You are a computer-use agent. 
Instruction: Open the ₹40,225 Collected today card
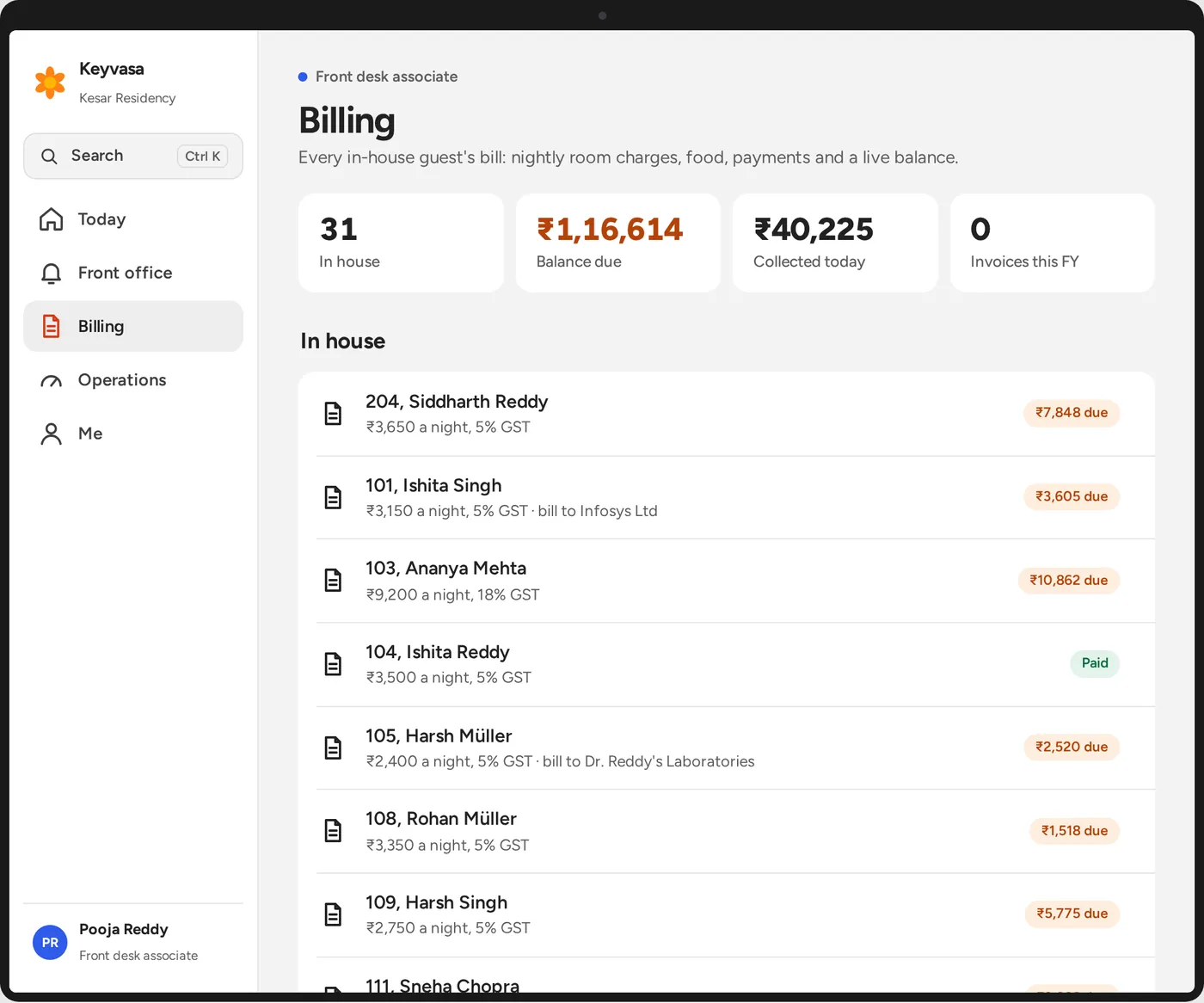[x=835, y=243]
